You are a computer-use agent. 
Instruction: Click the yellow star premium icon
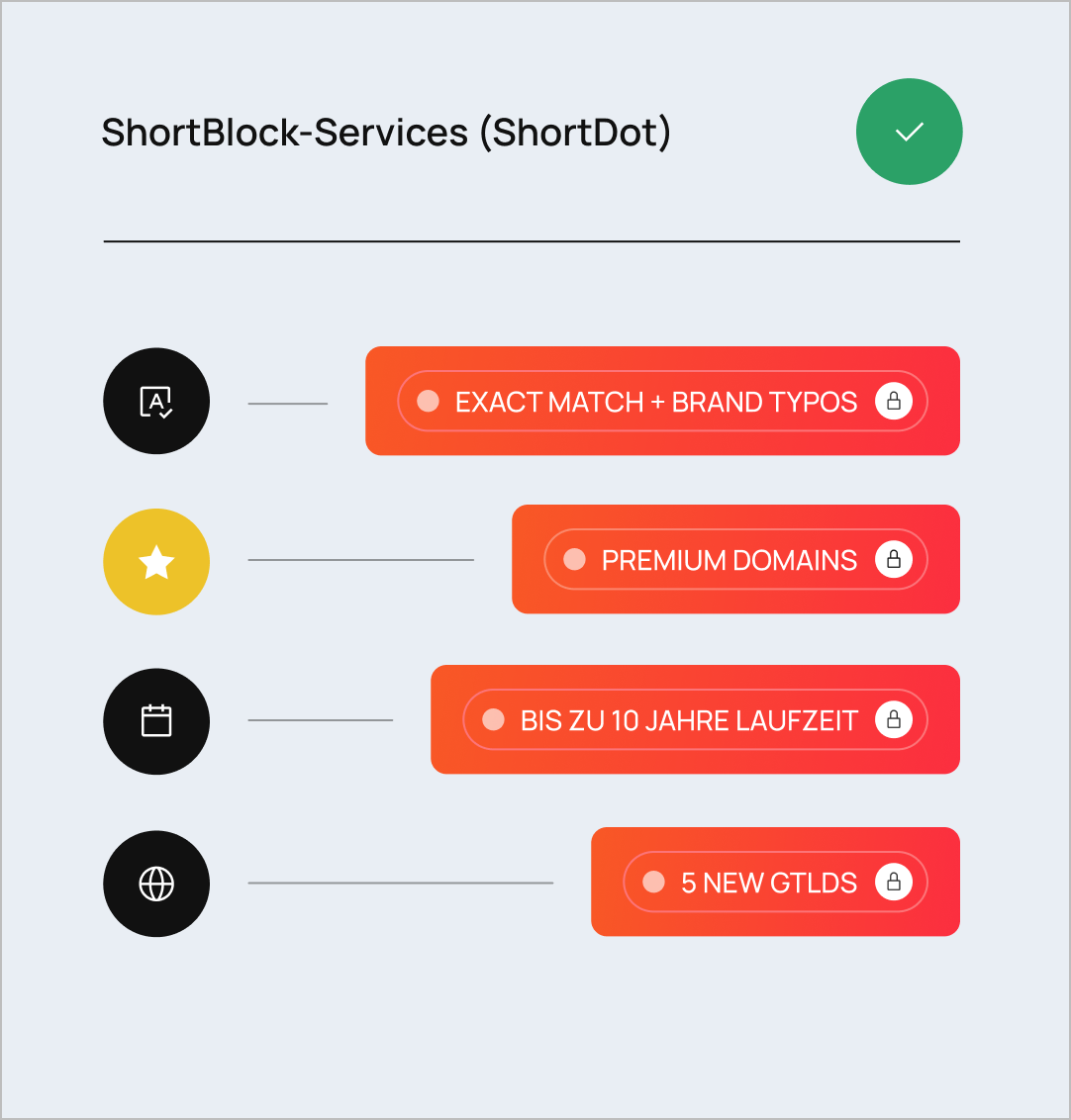point(156,561)
